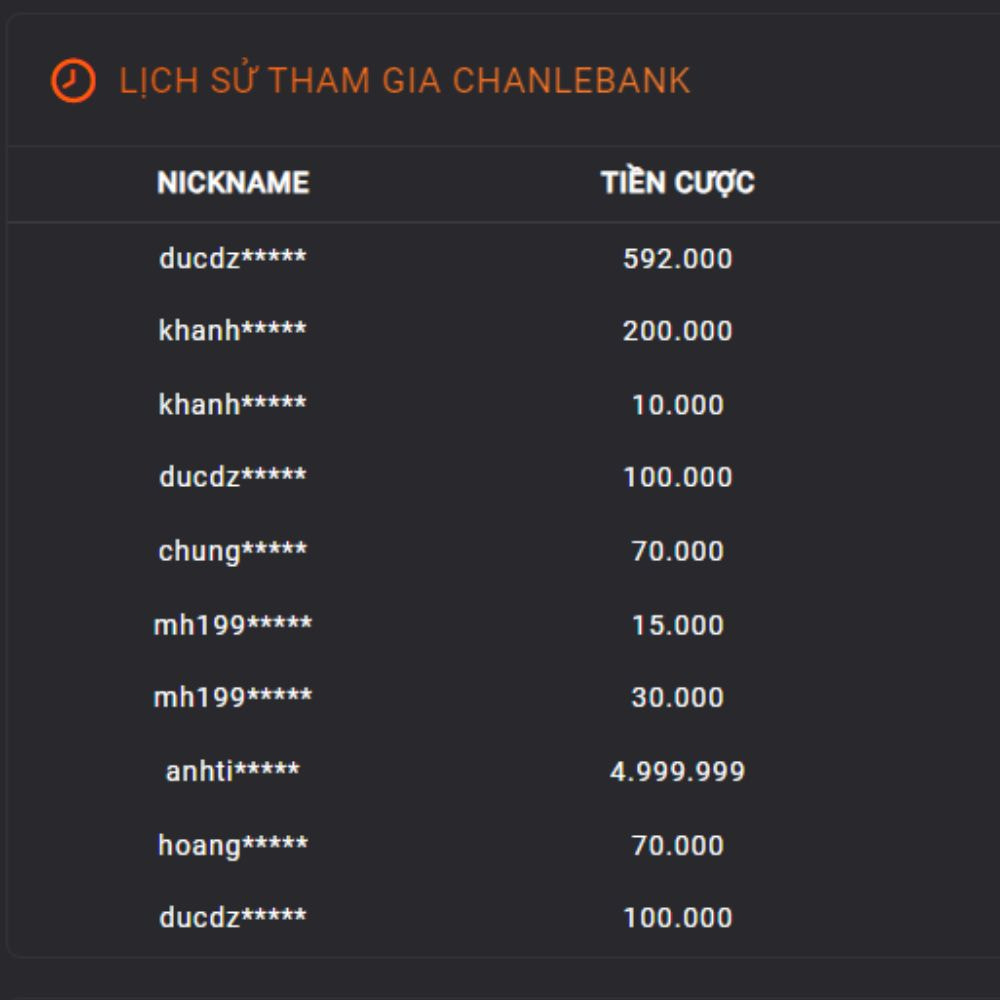Select the khanh***** nickname beside 10.000
Image resolution: width=1000 pixels, height=1000 pixels.
tap(233, 405)
